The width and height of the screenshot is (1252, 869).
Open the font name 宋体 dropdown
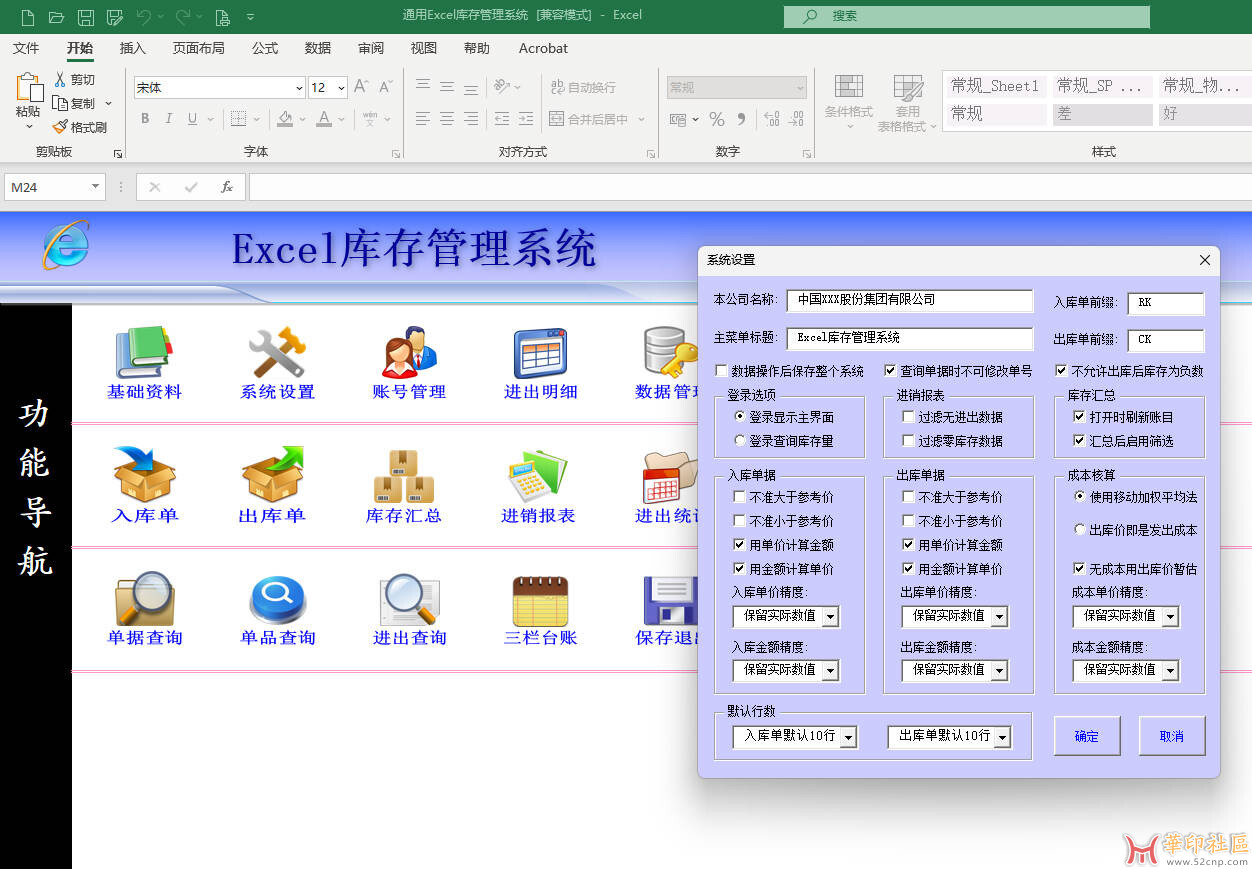click(299, 88)
